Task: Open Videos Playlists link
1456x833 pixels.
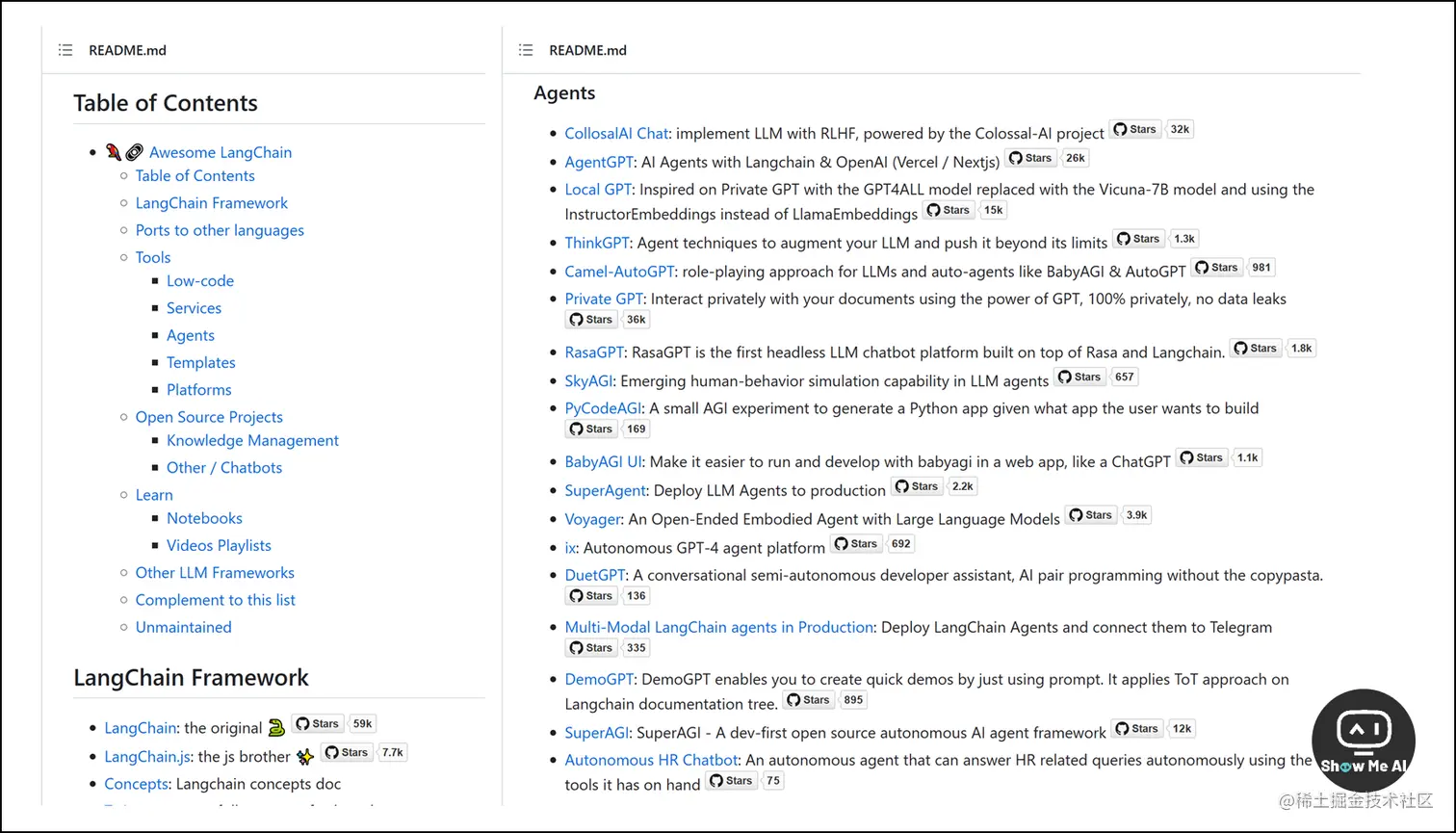Action: tap(219, 545)
